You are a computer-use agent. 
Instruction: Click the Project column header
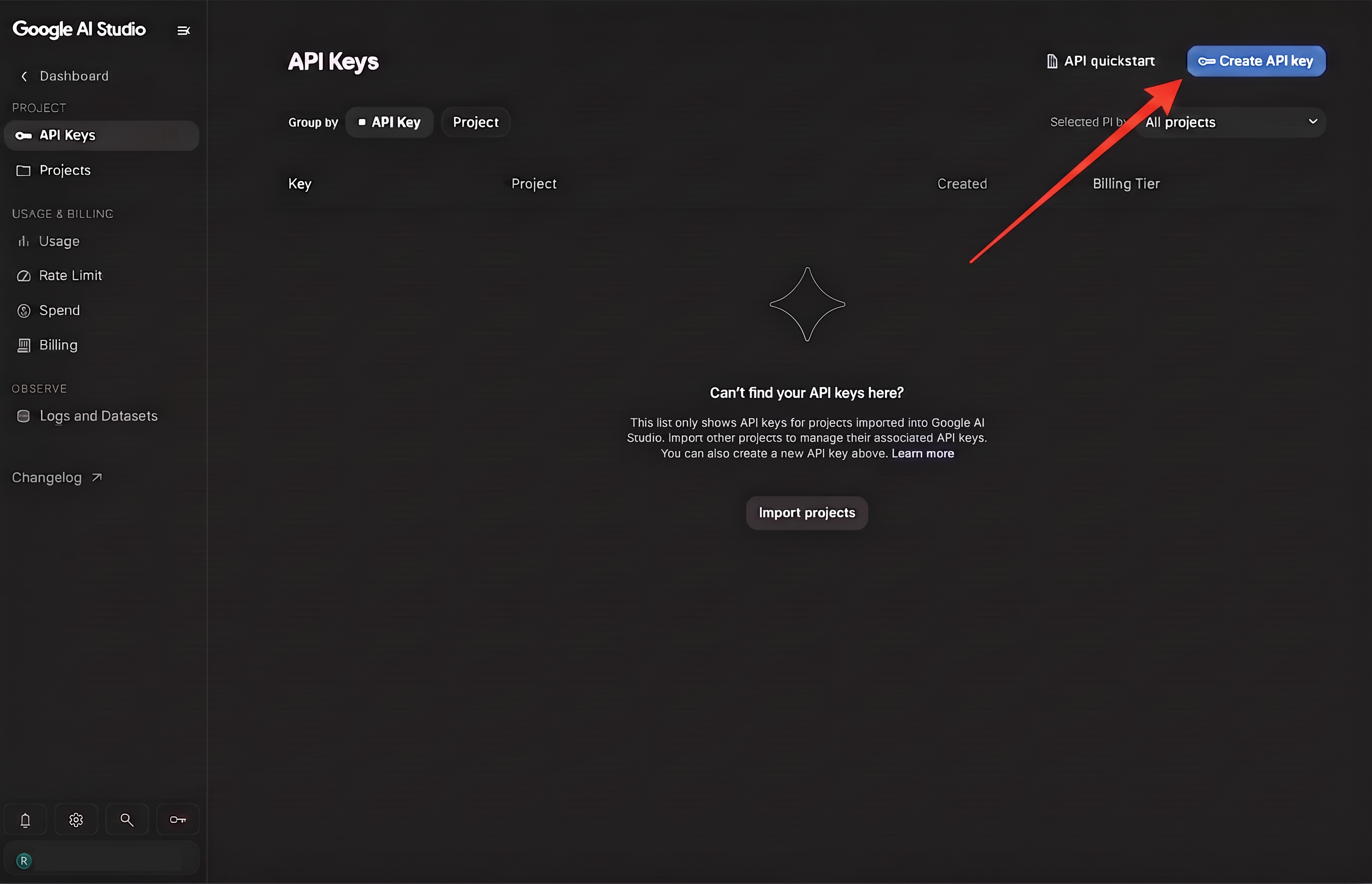pos(534,184)
